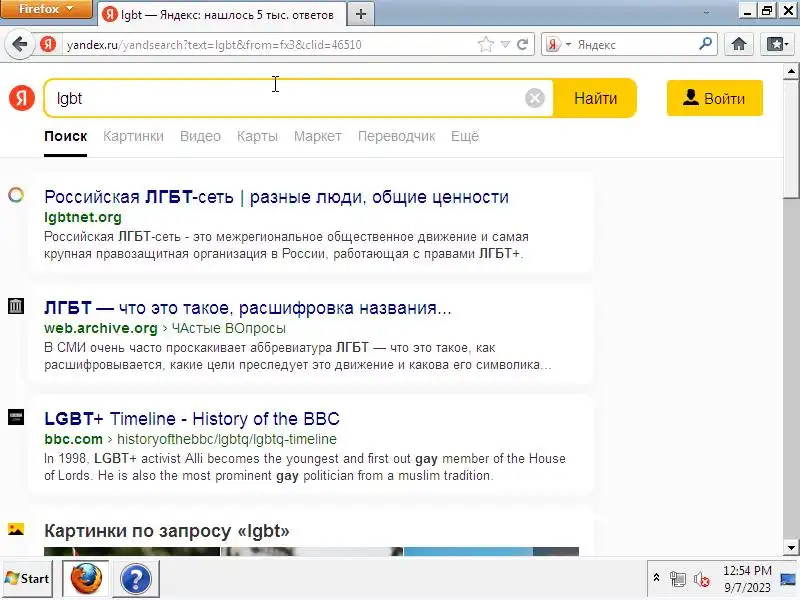
Task: Switch to the Переводчик tab
Action: coord(396,136)
